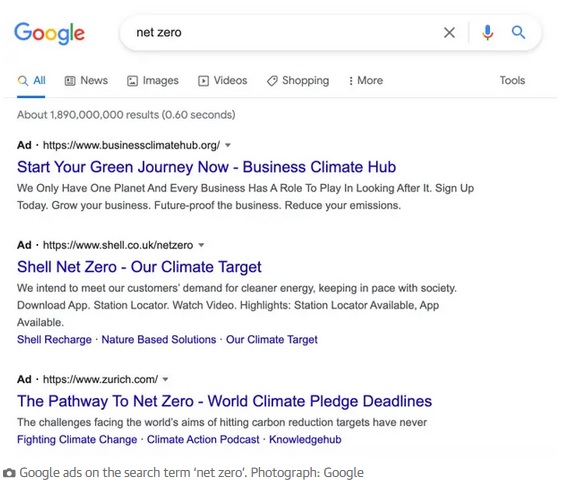Click the Google logo
The height and width of the screenshot is (497, 567).
(x=50, y=33)
